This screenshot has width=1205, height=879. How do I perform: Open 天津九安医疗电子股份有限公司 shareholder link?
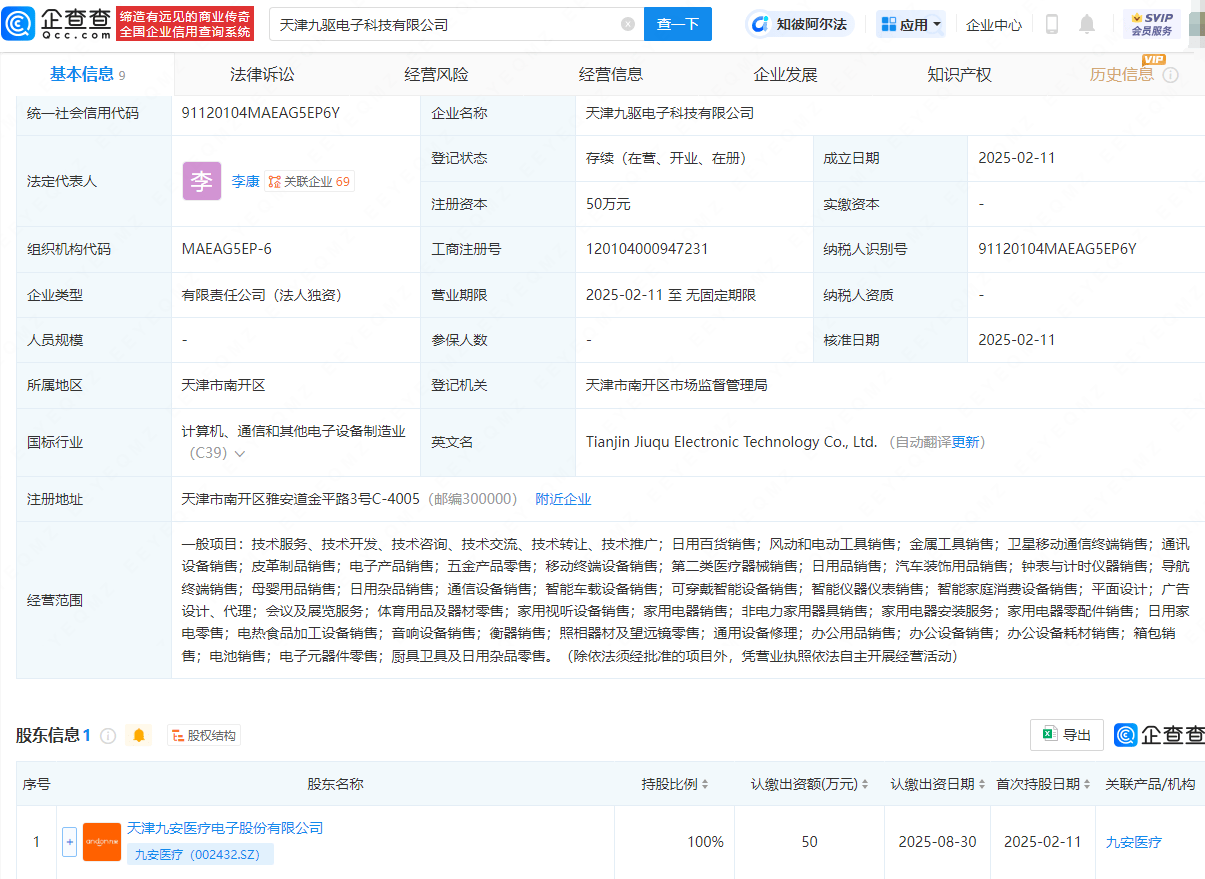[x=225, y=828]
